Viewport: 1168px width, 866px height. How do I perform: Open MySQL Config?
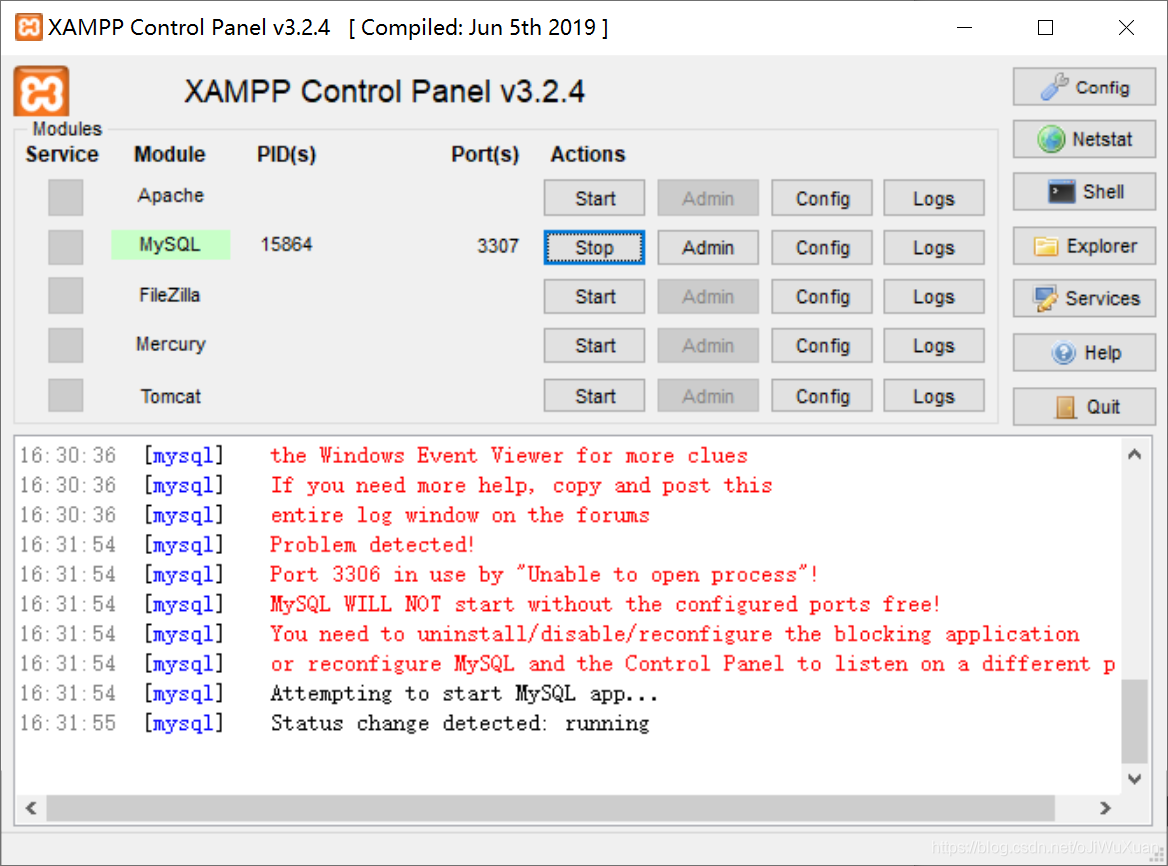click(822, 247)
